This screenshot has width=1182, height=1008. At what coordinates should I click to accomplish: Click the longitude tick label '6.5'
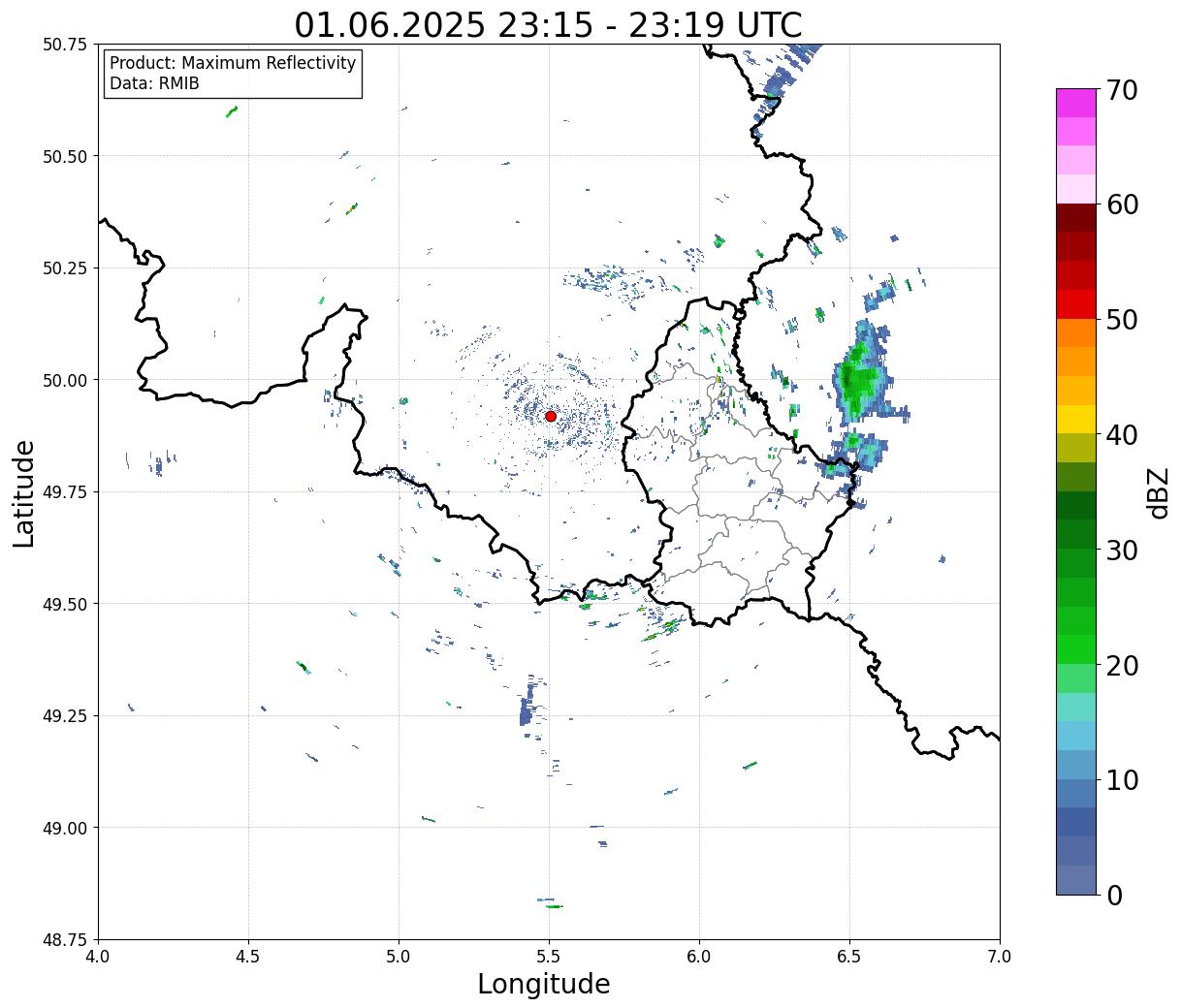click(x=849, y=956)
